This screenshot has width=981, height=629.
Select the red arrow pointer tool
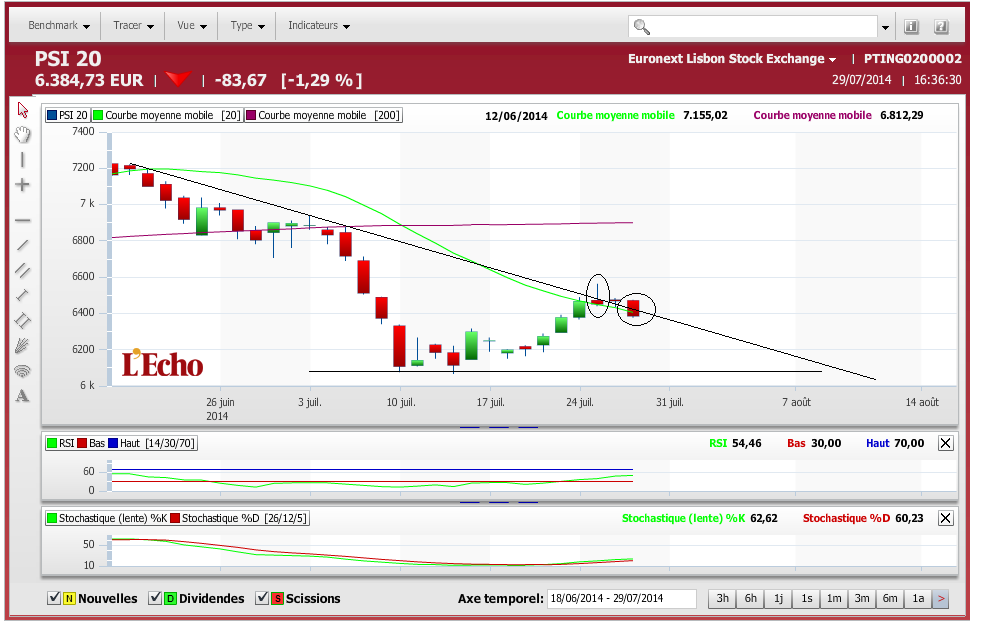pyautogui.click(x=23, y=110)
